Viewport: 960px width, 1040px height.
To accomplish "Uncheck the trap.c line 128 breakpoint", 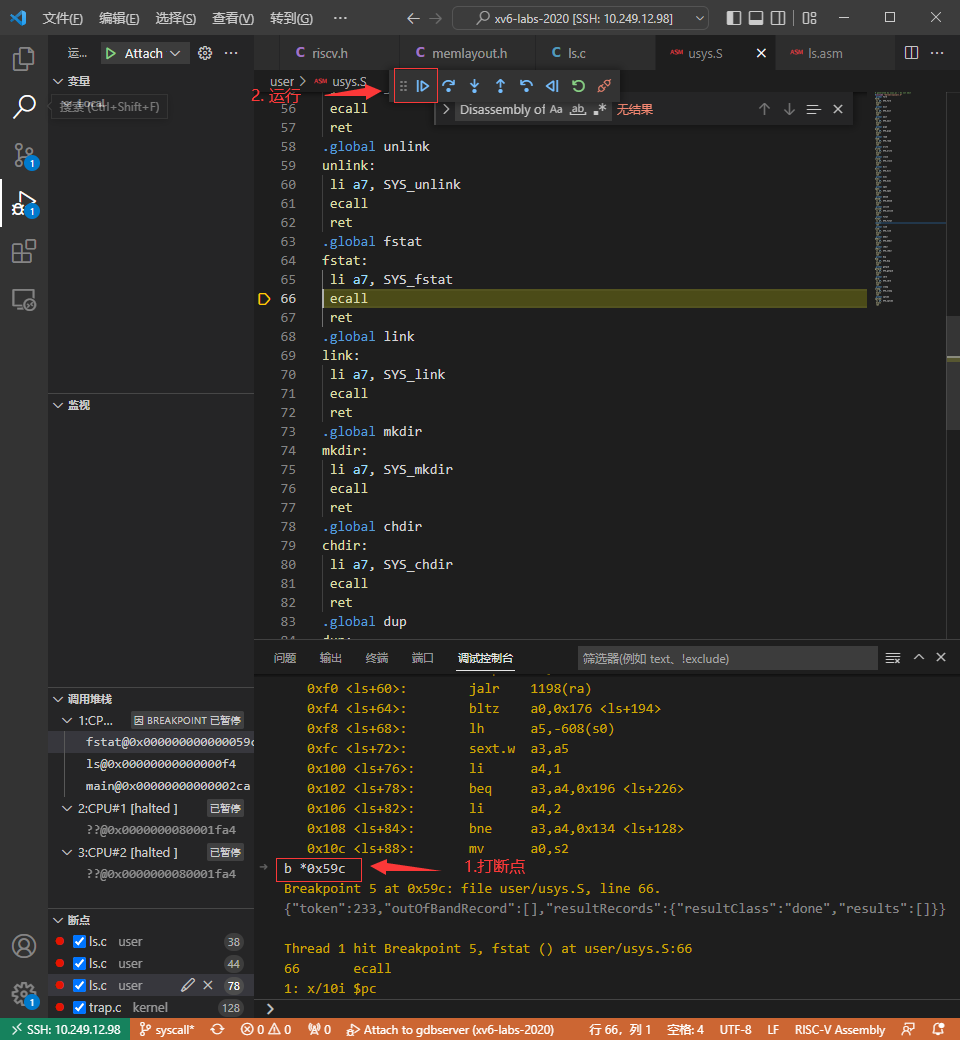I will (x=79, y=1007).
